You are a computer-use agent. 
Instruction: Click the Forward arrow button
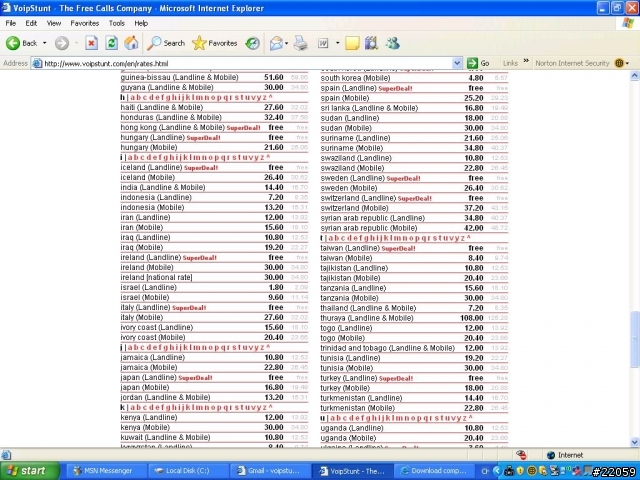click(62, 43)
